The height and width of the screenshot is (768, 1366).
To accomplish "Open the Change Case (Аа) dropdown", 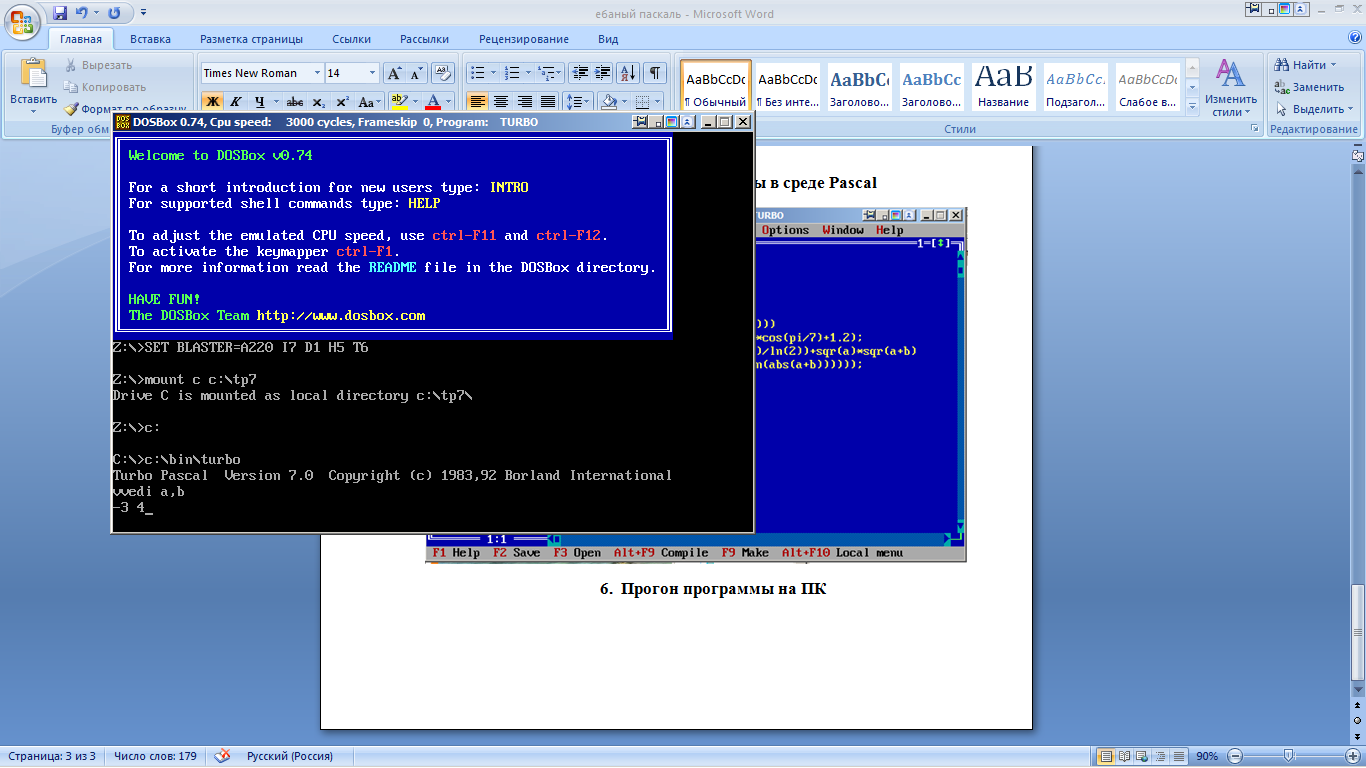I will pos(370,102).
